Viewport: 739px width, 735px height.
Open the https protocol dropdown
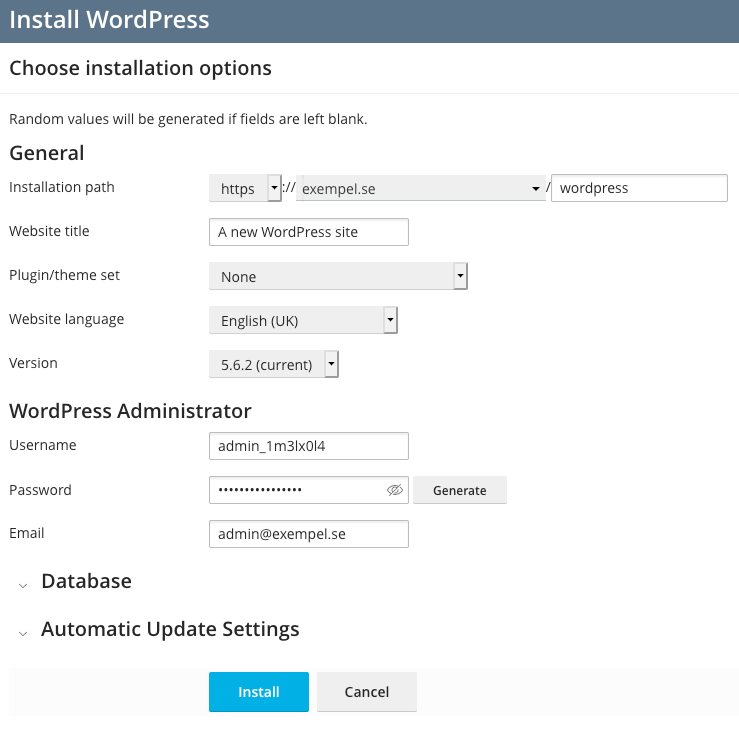(245, 188)
